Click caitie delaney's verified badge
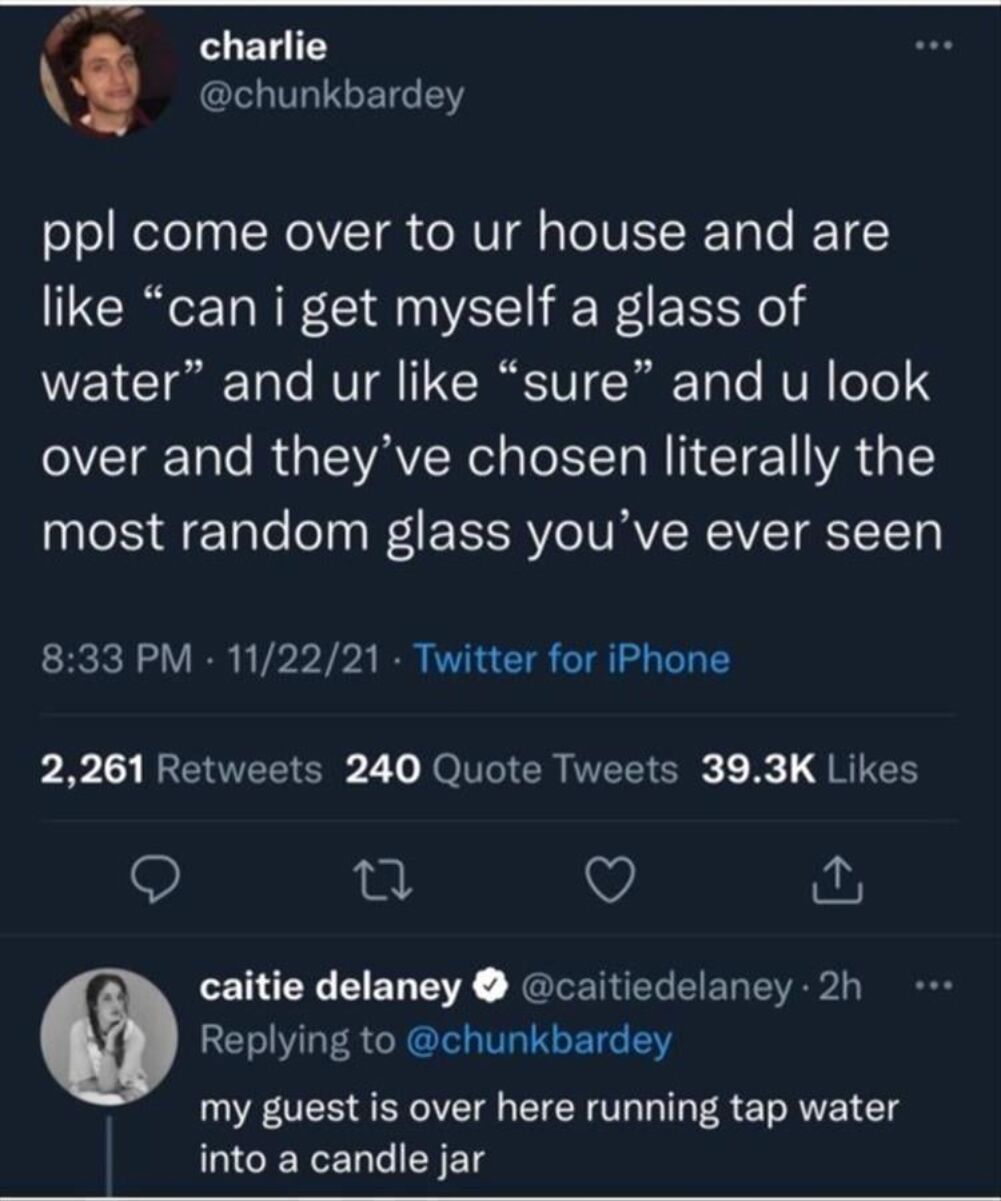The height and width of the screenshot is (1201, 1001). pos(489,983)
